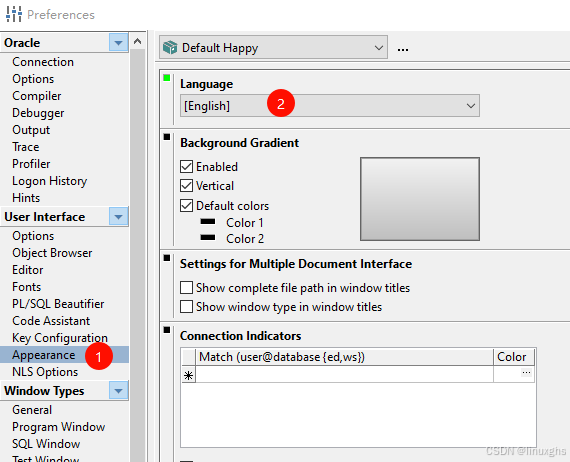This screenshot has height=462, width=570.
Task: Open the Default Happy preference set dropdown
Action: 273,47
